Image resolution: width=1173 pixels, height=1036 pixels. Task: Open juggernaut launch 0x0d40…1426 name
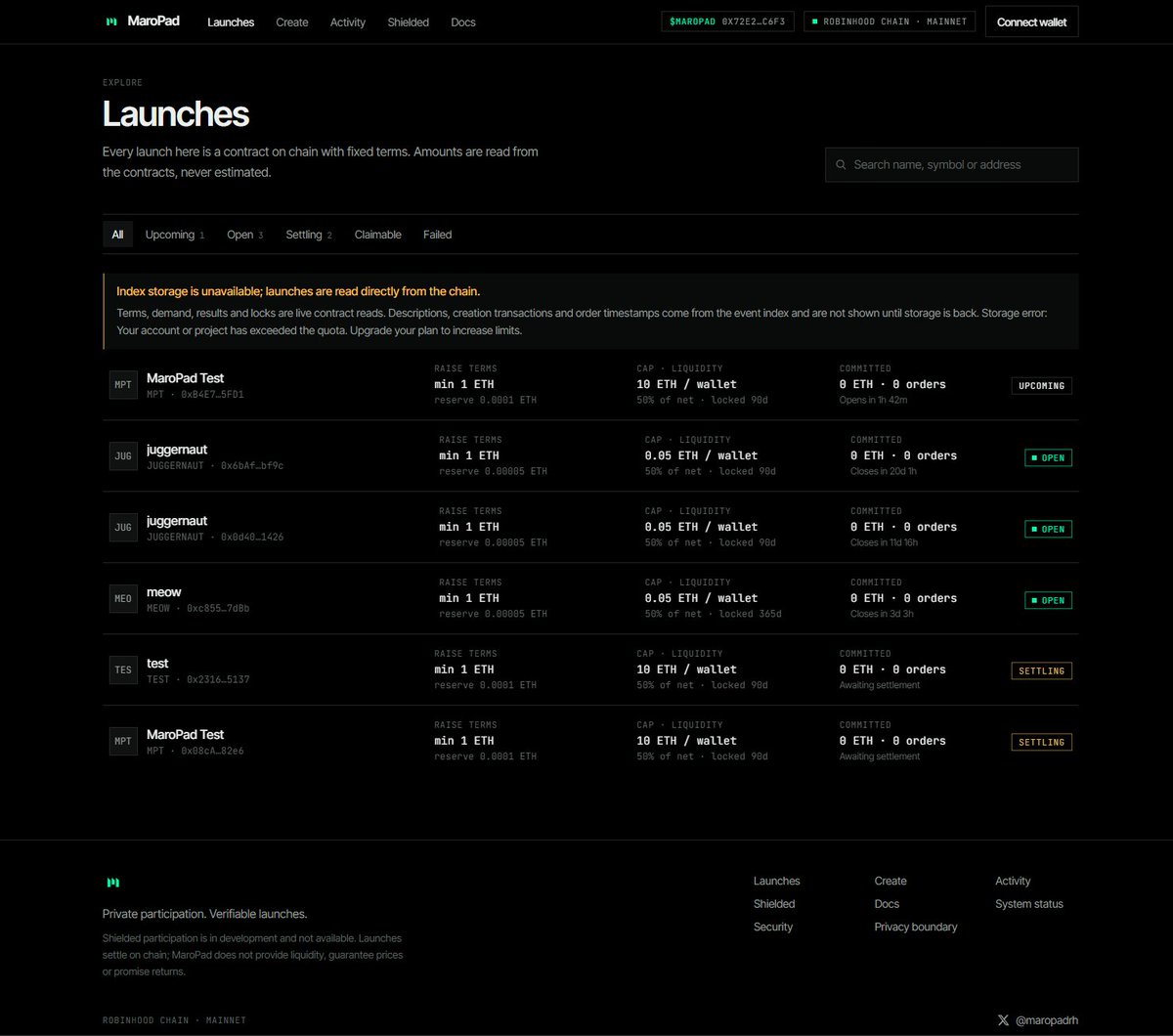[177, 521]
